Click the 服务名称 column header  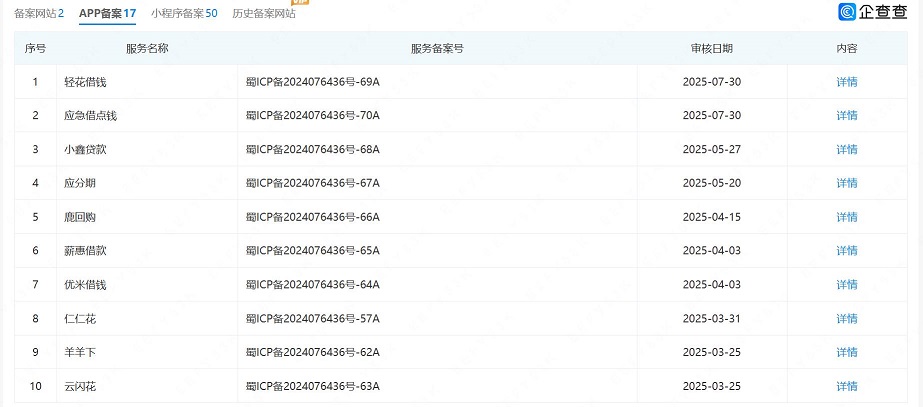tap(147, 48)
